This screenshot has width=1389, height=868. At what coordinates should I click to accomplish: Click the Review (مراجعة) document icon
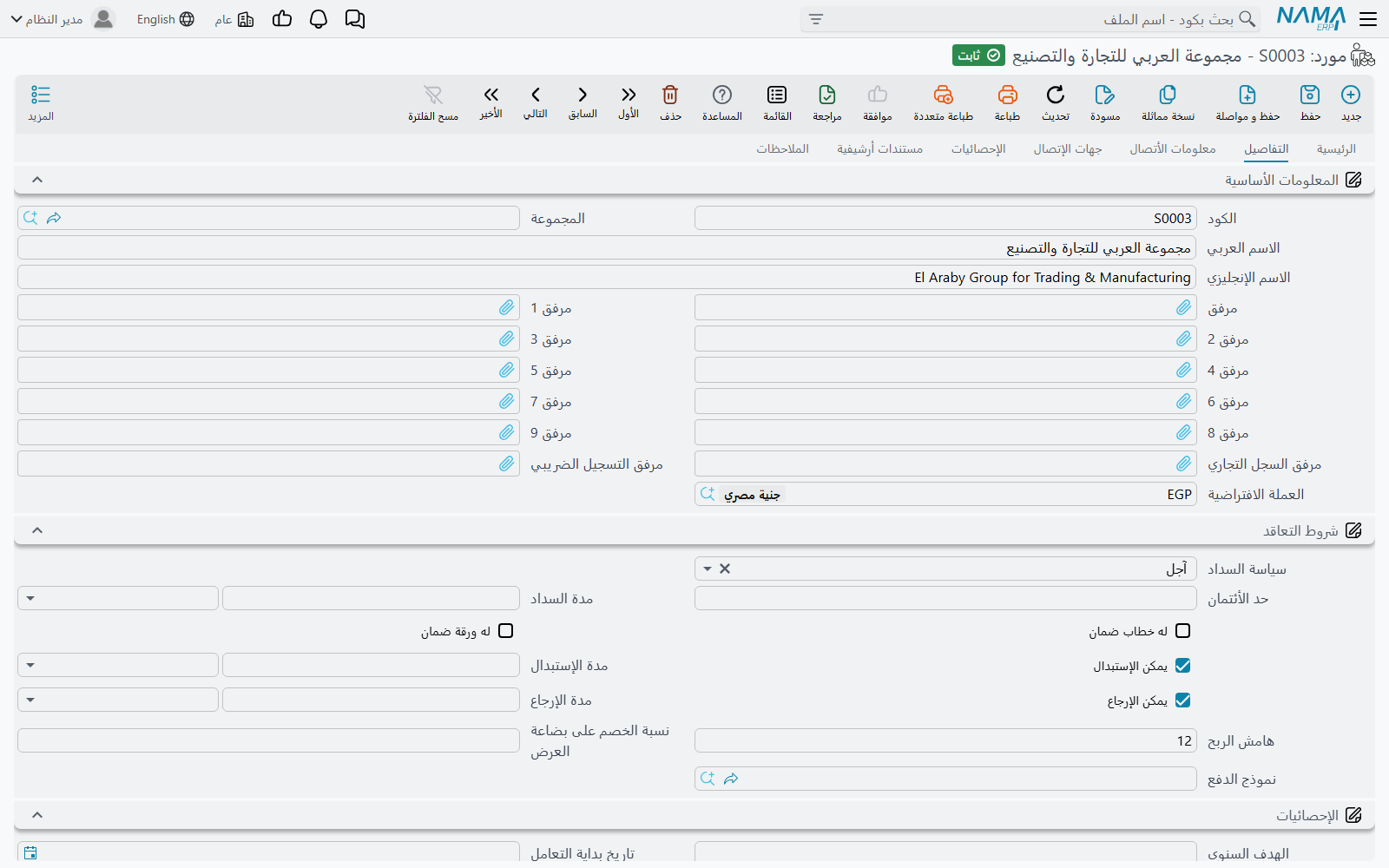click(827, 95)
